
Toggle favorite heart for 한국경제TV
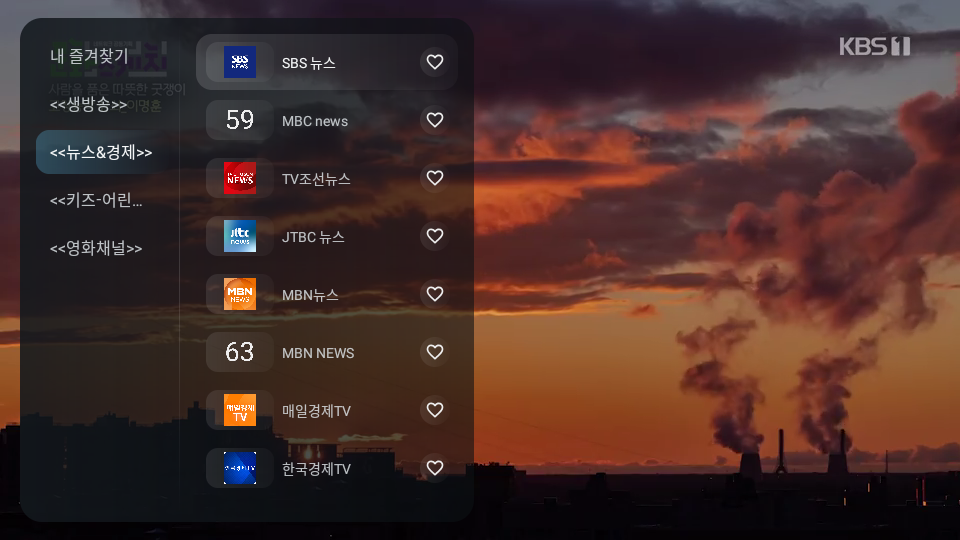(435, 468)
